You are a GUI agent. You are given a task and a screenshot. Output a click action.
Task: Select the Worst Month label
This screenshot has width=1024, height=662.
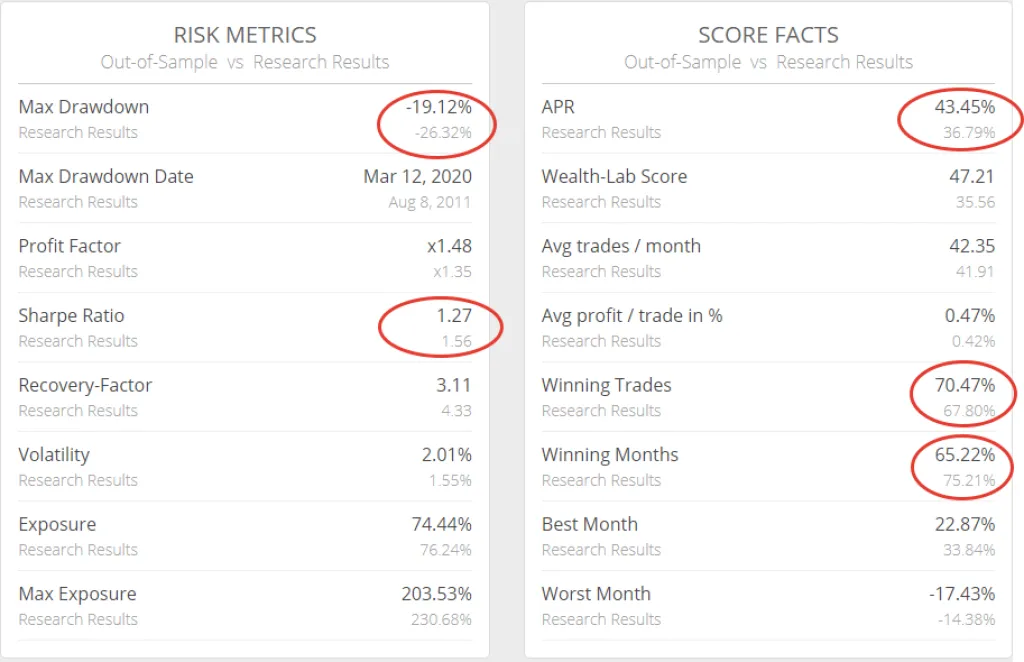tap(596, 594)
